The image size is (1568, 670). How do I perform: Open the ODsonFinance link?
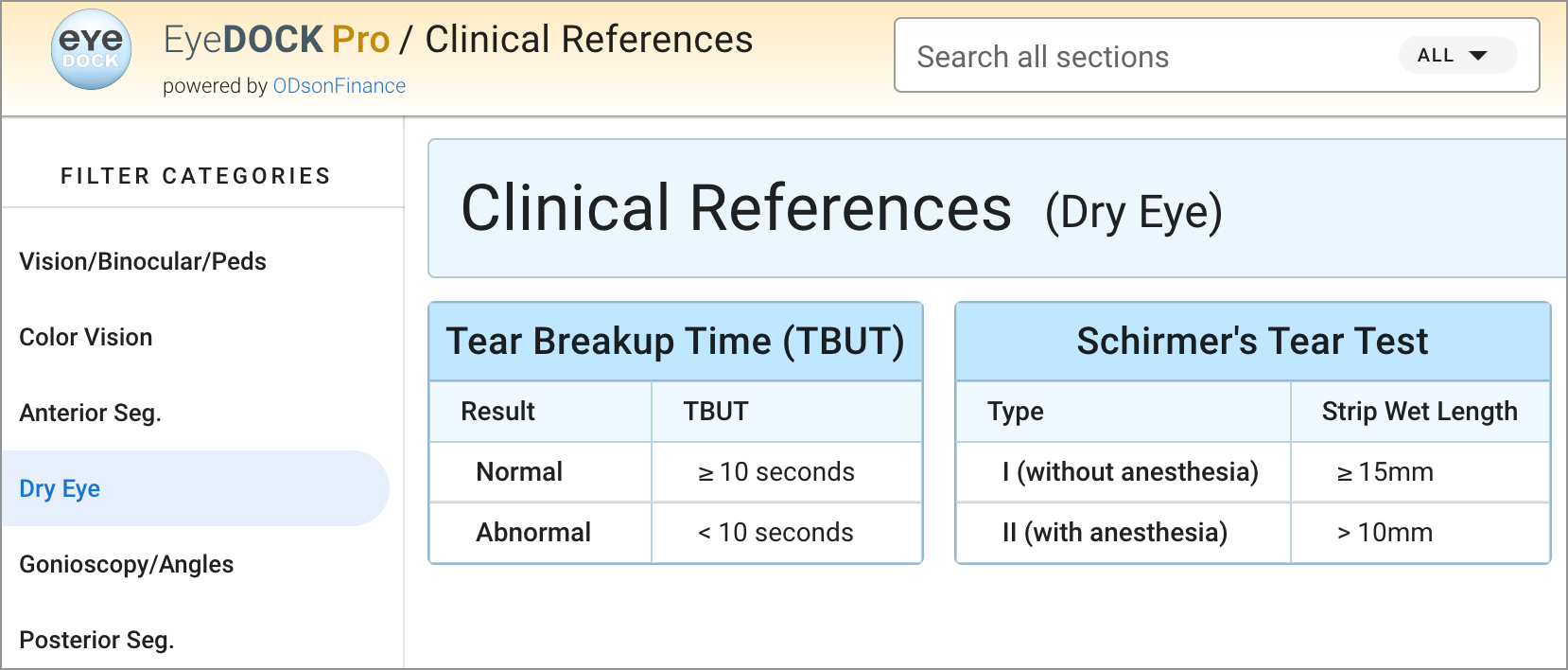point(339,86)
